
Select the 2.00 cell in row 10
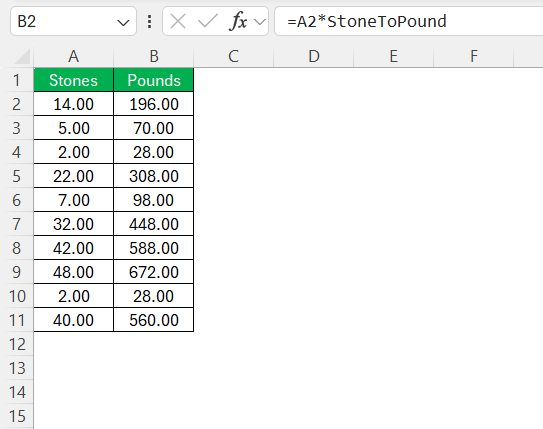[73, 296]
